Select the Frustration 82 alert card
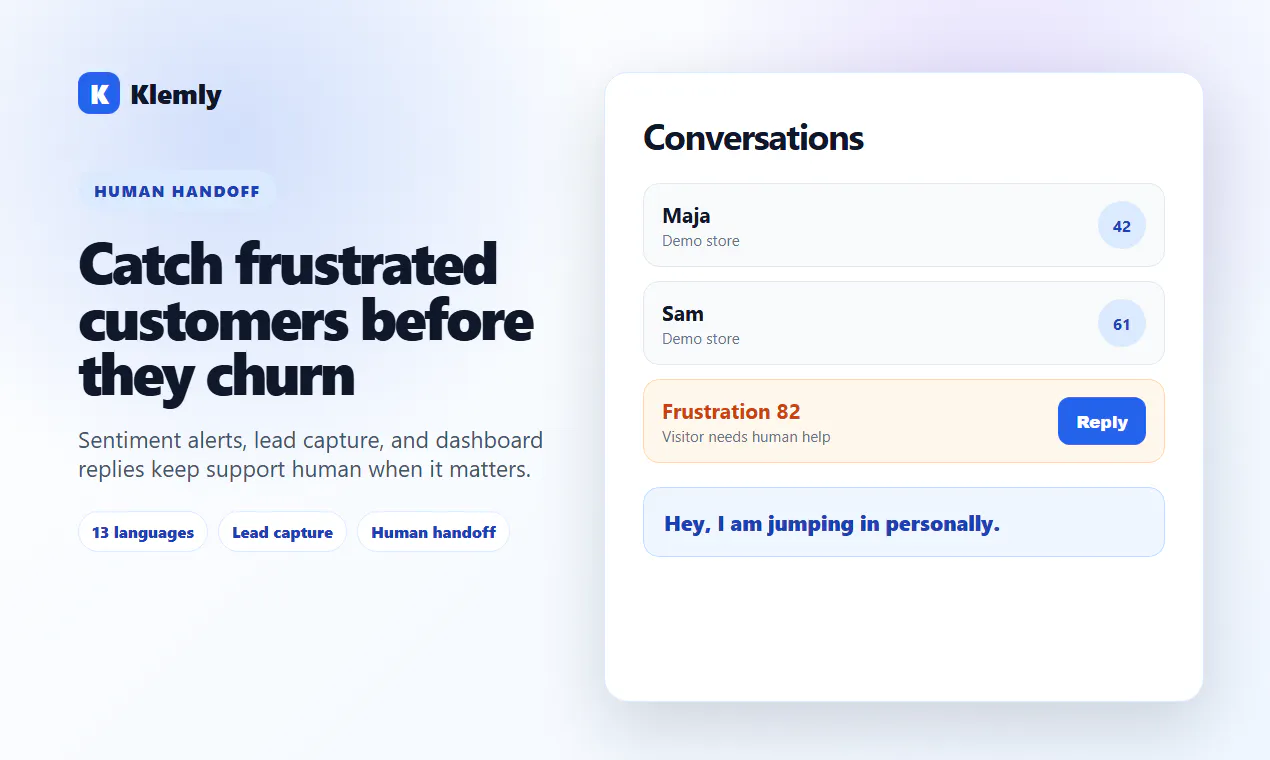The image size is (1270, 760). click(x=904, y=421)
